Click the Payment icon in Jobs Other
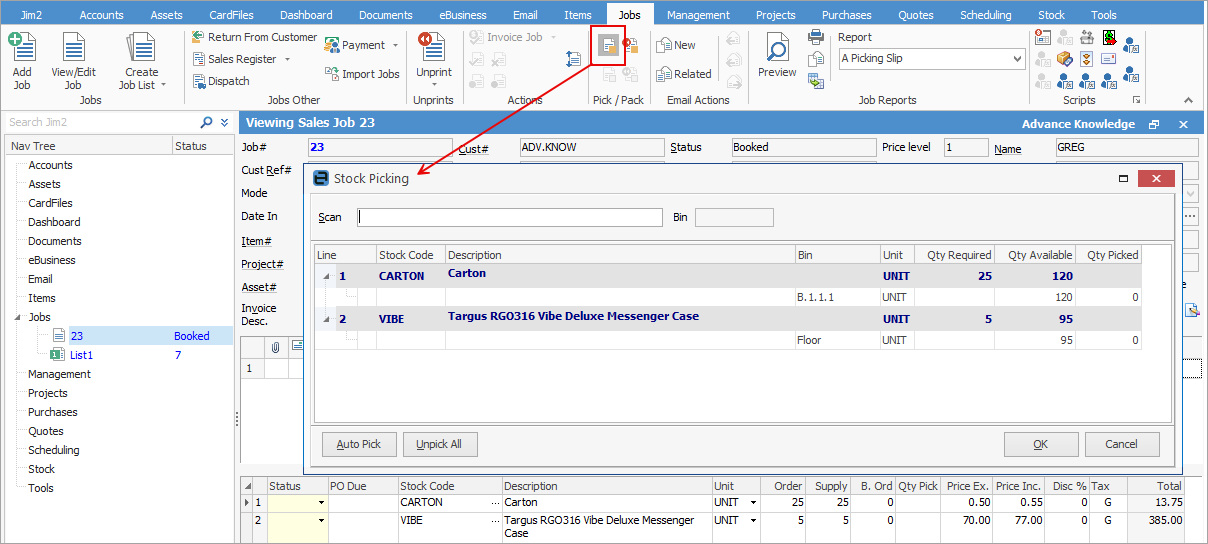 (332, 45)
